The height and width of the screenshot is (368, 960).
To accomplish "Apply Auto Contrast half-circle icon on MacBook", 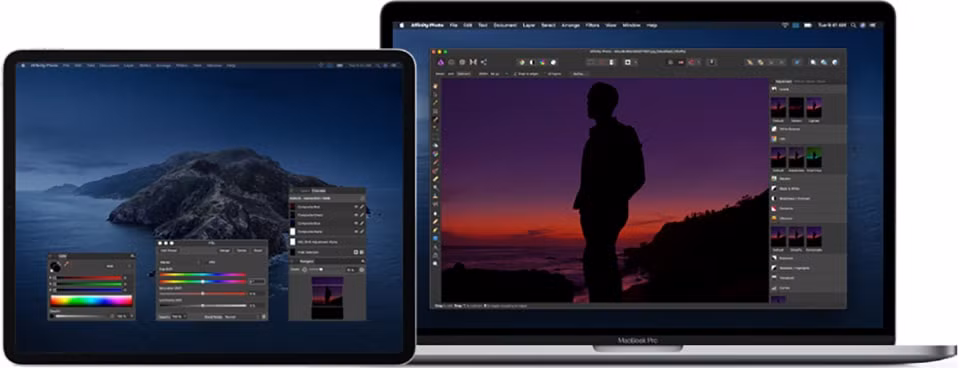I will (532, 62).
